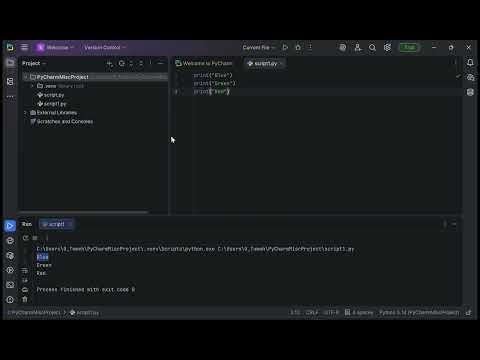Viewport: 480px width, 360px height.
Task: Select the Run tool window icon
Action: [x=10, y=226]
